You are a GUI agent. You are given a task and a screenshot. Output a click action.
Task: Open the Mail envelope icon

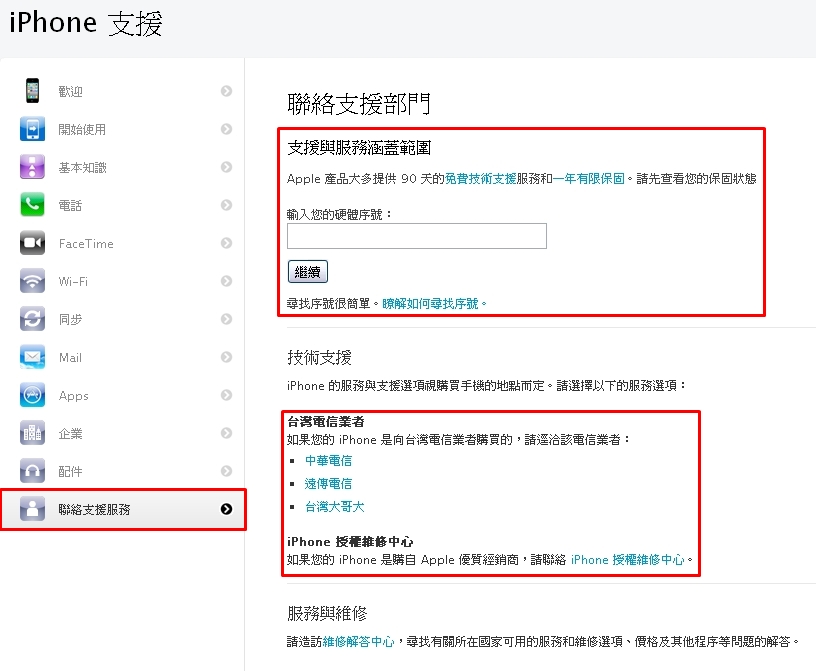click(32, 357)
